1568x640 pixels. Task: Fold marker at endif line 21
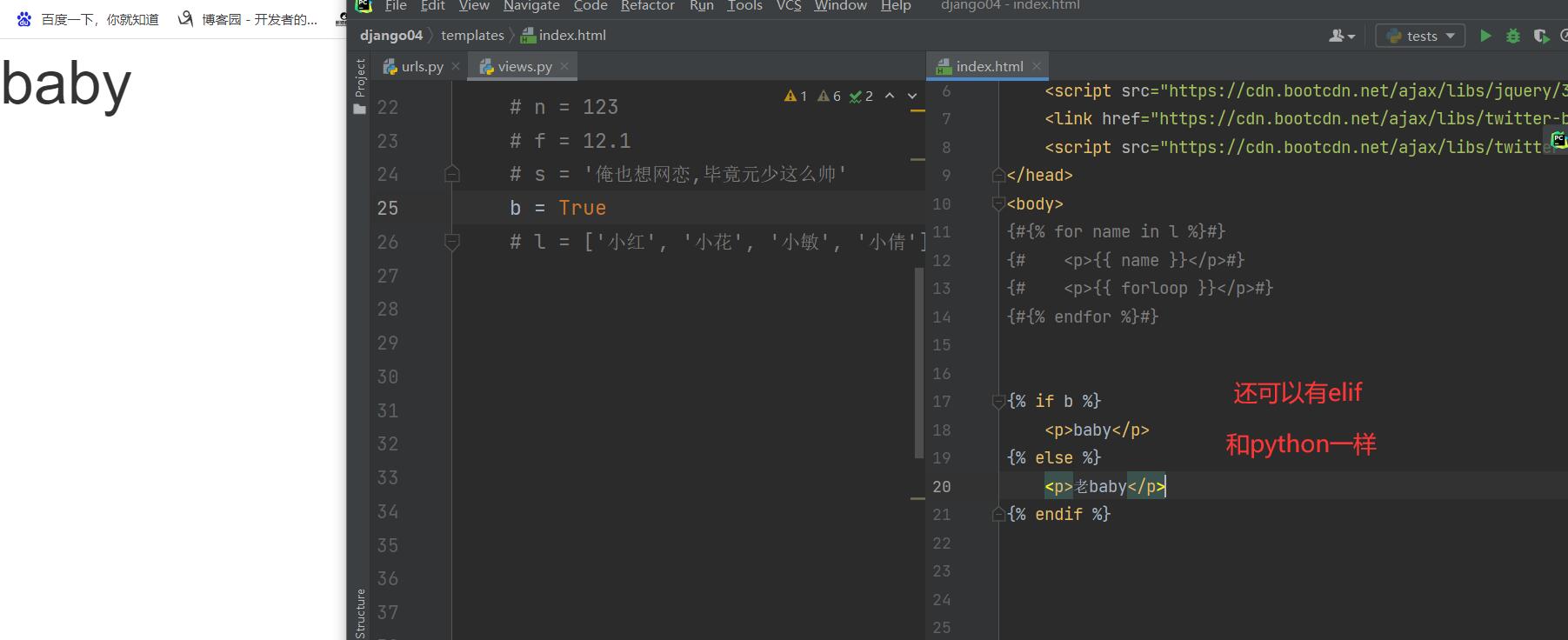[998, 515]
